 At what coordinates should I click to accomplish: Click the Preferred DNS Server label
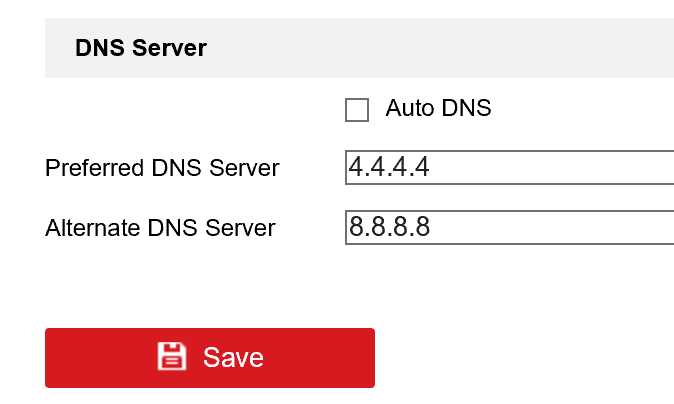coord(162,168)
